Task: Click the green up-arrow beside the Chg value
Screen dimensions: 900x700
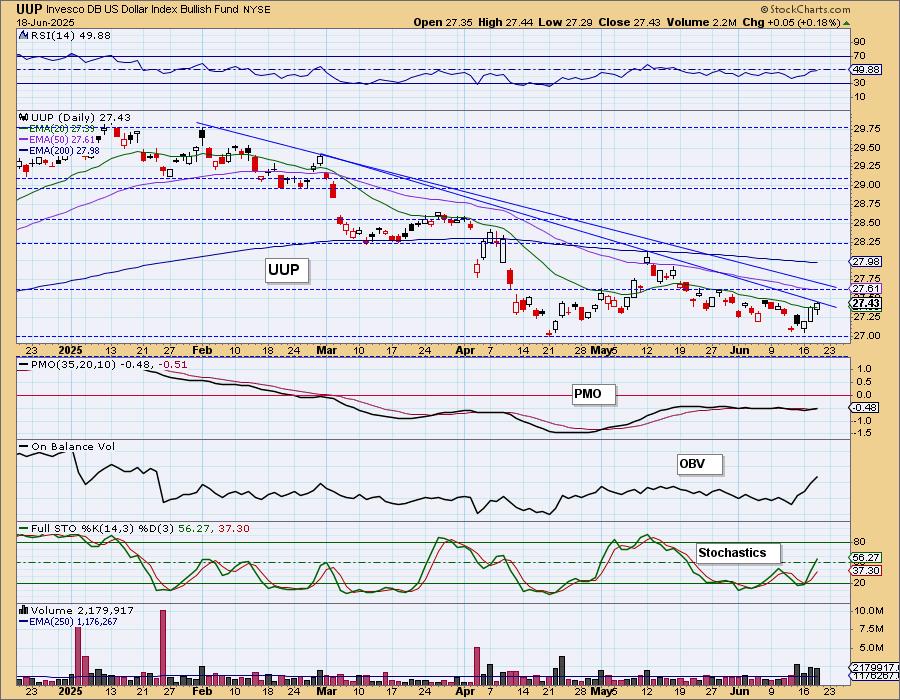Action: [846, 23]
